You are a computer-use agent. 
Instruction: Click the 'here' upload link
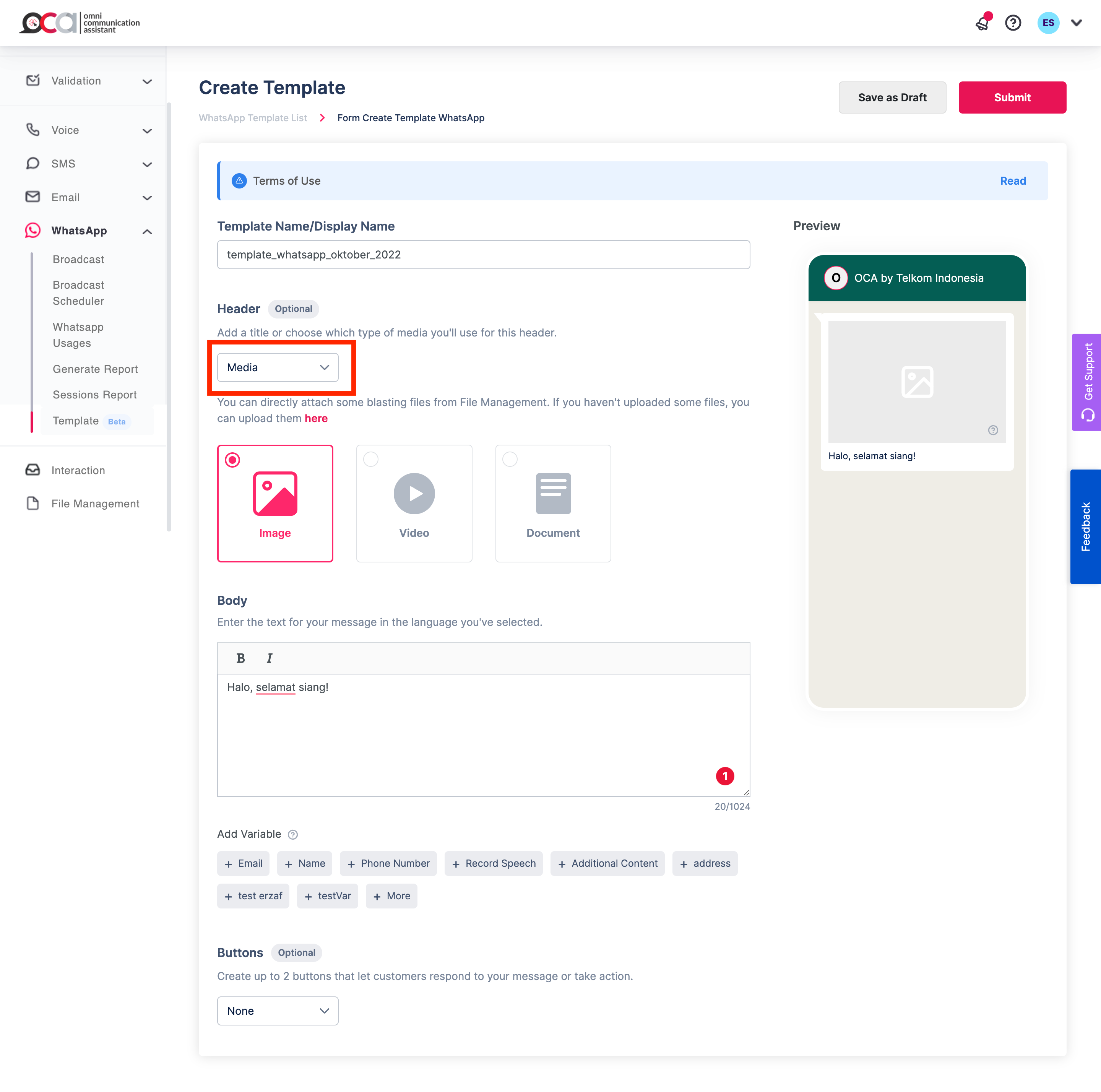[316, 418]
